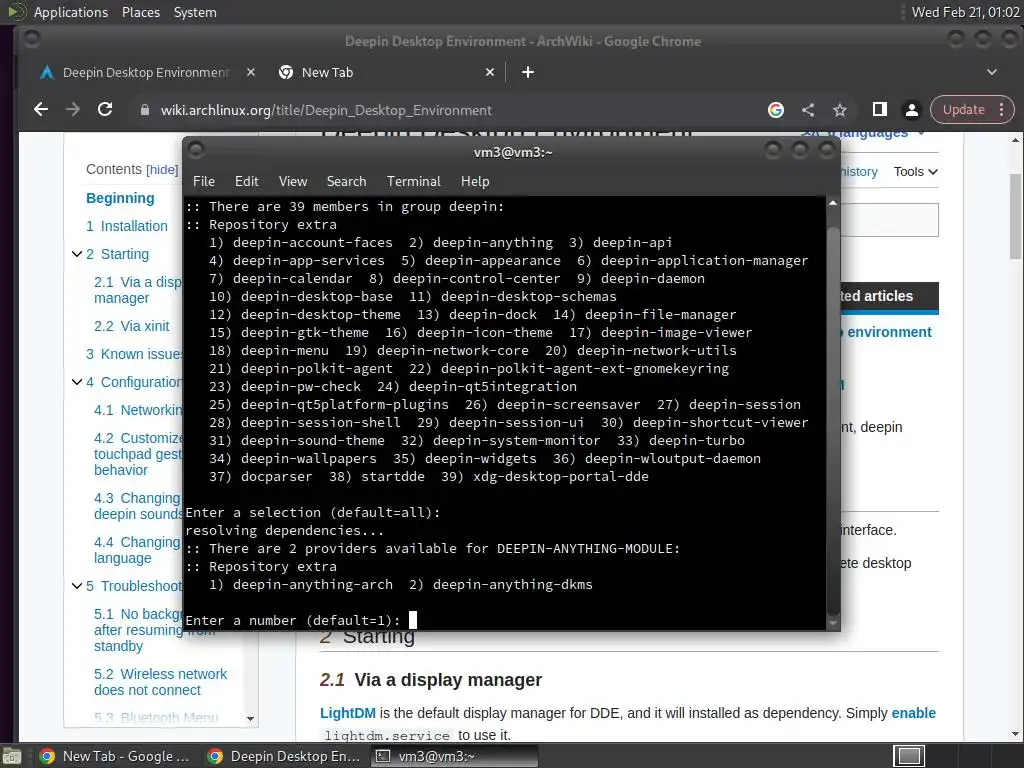1024x768 pixels.
Task: Click the workspace switcher in bottom panel
Action: (909, 756)
